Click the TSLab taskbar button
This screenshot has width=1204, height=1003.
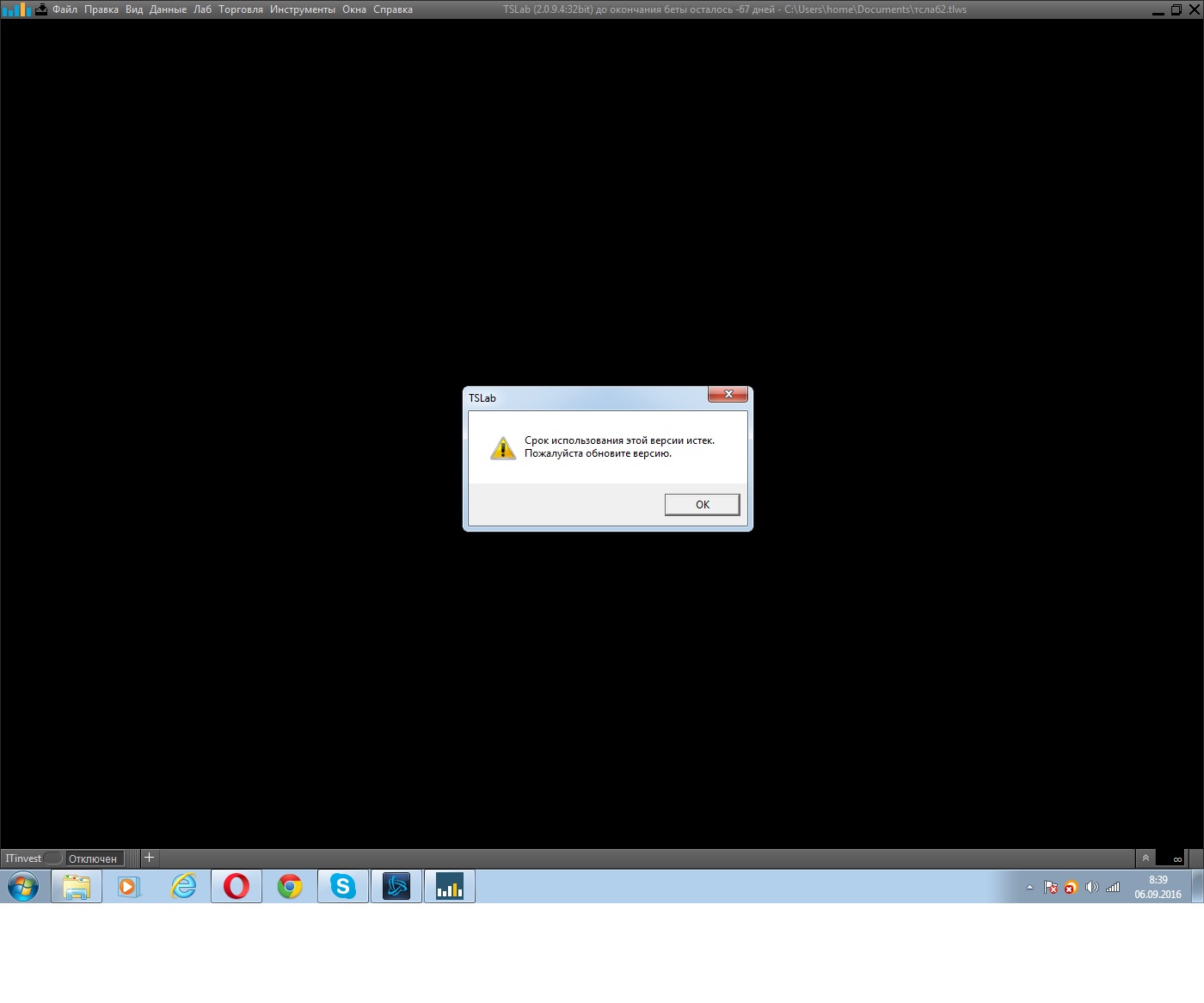[450, 886]
